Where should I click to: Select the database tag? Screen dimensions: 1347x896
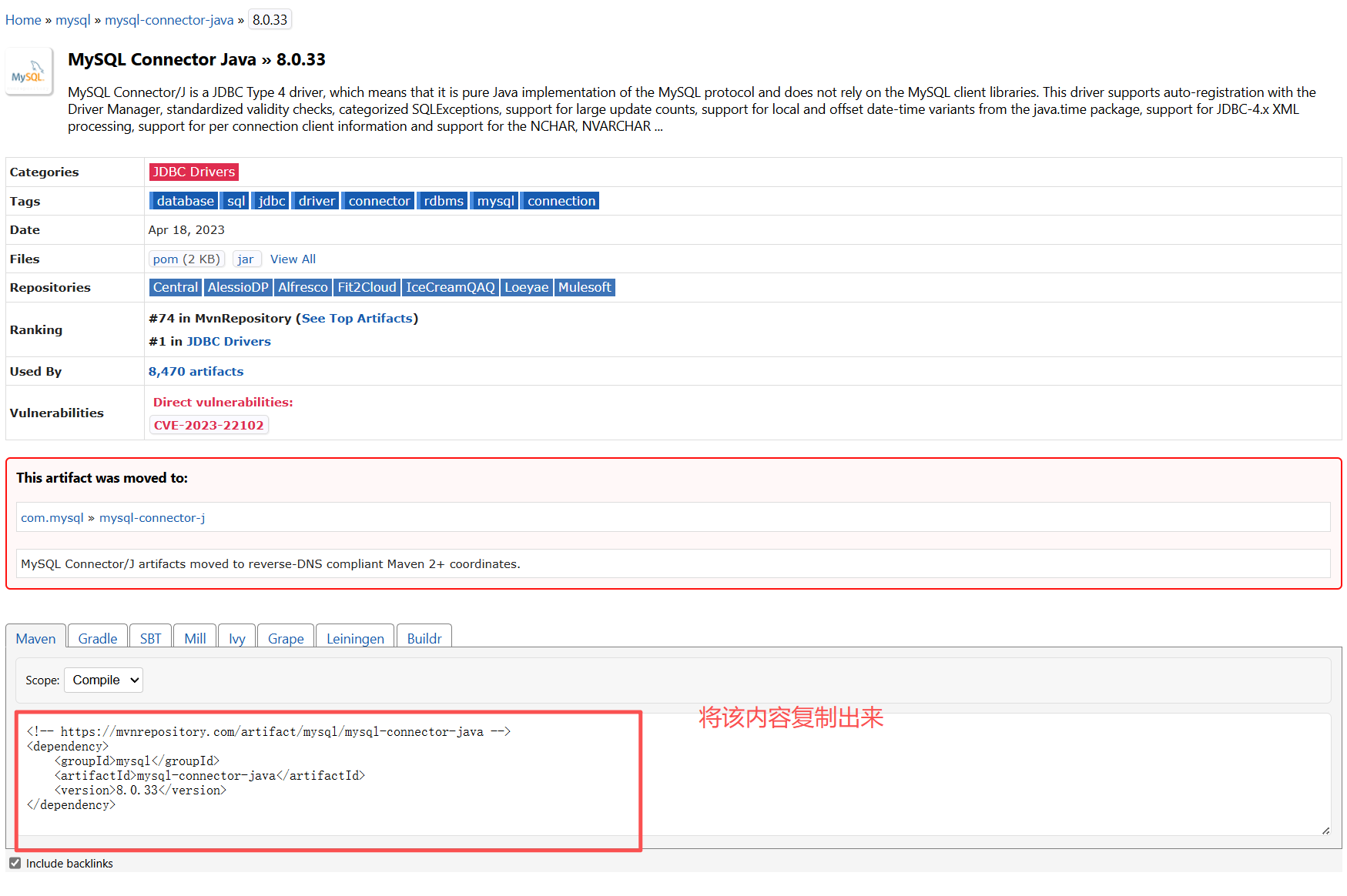pyautogui.click(x=184, y=201)
